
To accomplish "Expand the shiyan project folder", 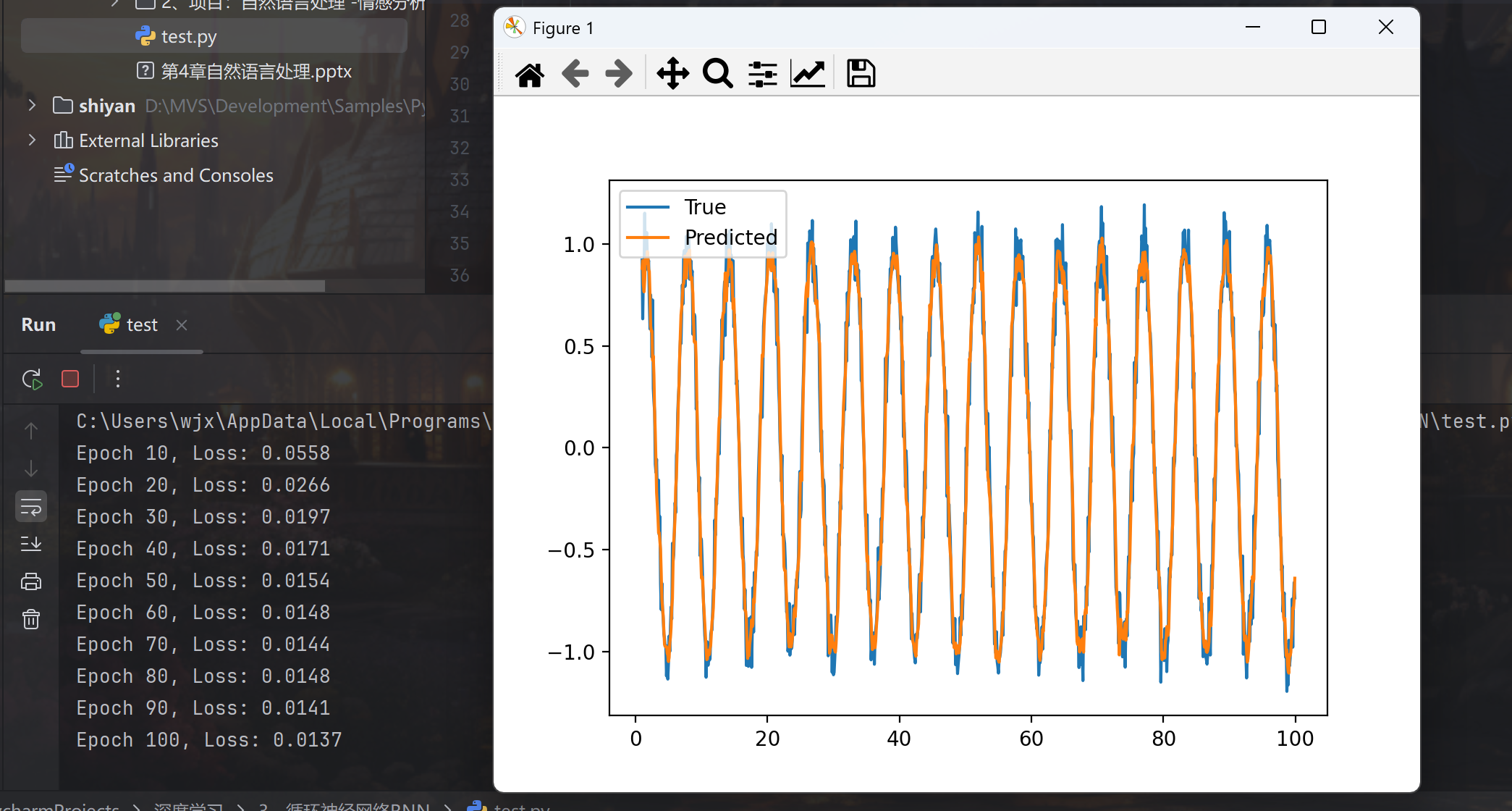I will (x=32, y=106).
